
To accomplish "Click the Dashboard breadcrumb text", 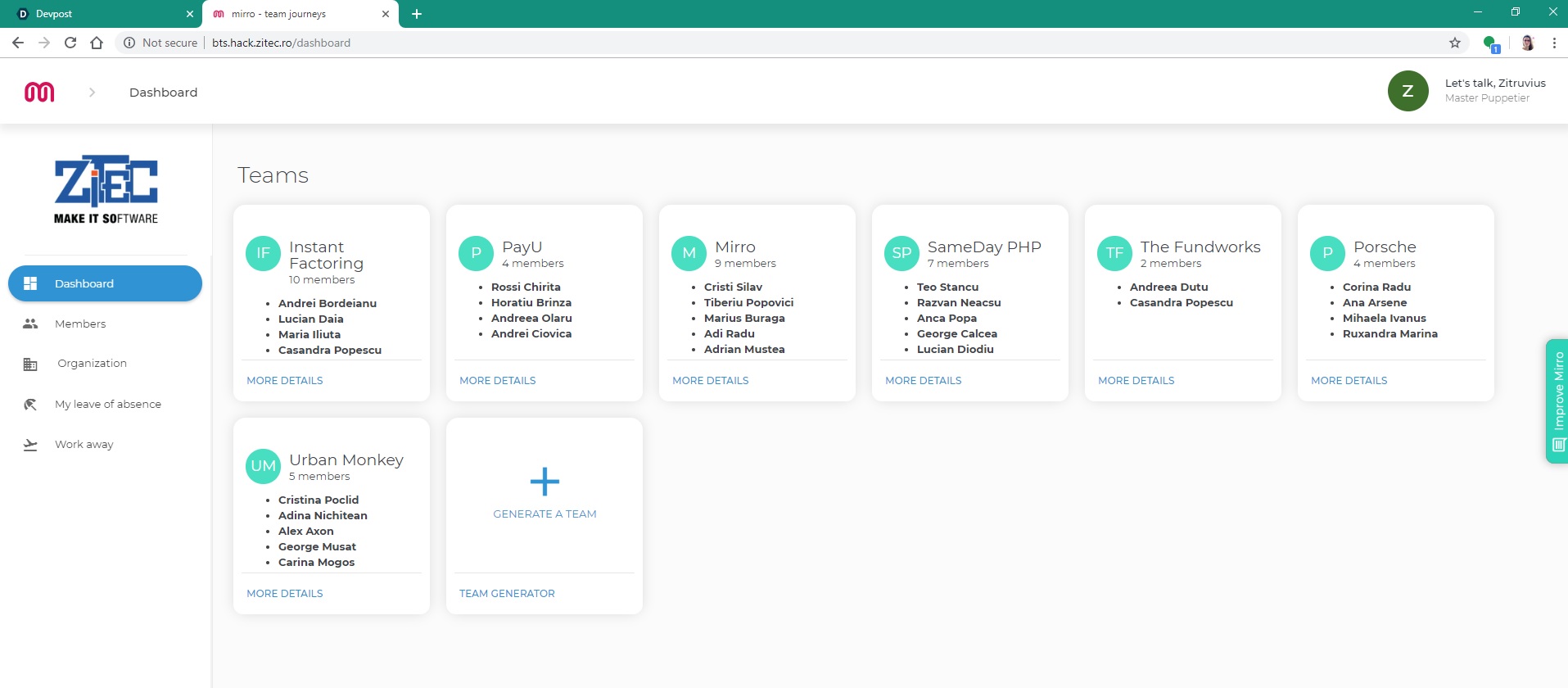I will point(163,93).
